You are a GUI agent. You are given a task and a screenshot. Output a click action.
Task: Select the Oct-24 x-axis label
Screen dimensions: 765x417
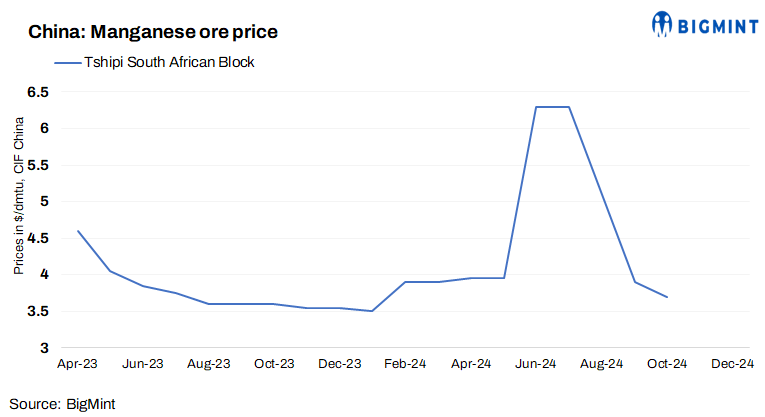point(667,365)
